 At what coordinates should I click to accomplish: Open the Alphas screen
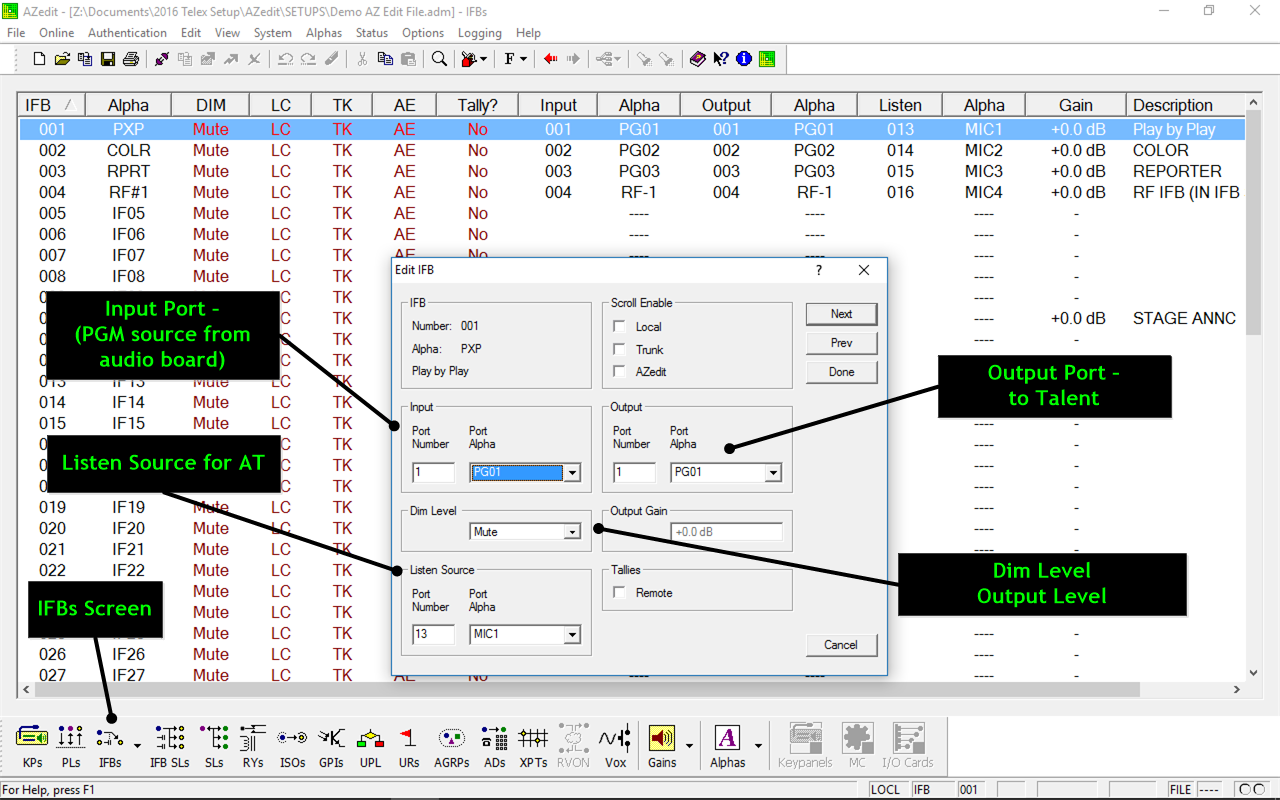(x=728, y=746)
